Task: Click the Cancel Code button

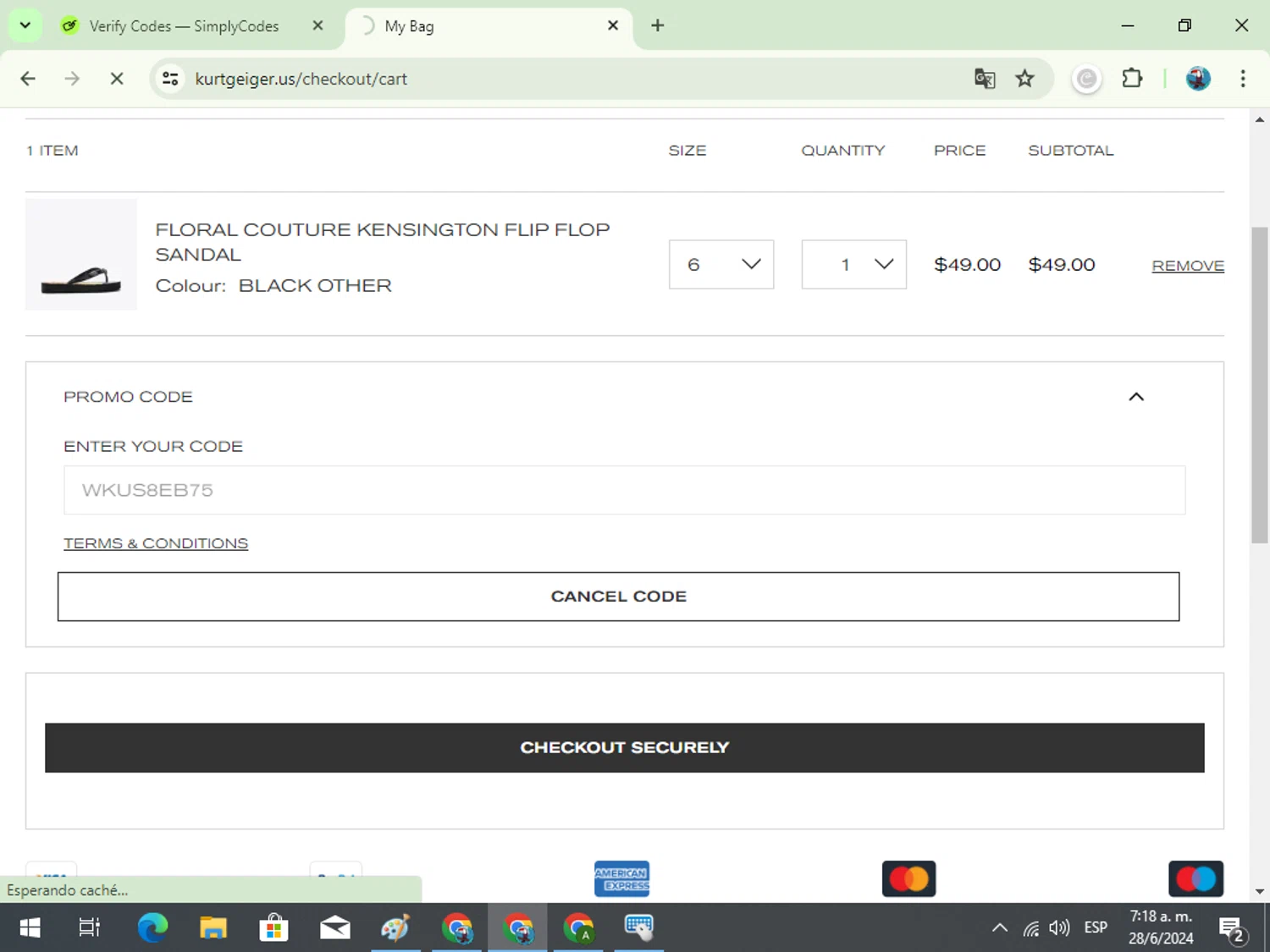Action: coord(618,597)
